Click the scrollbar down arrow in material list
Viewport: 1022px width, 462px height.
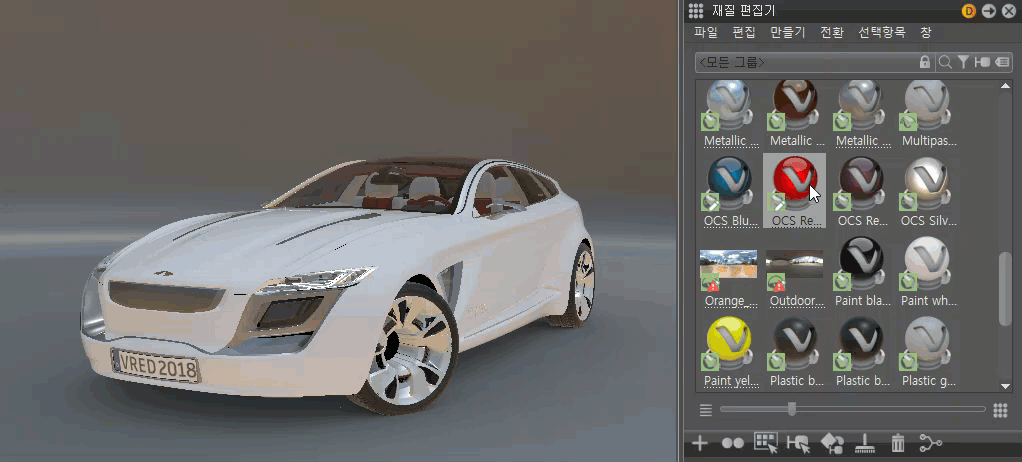click(1005, 386)
